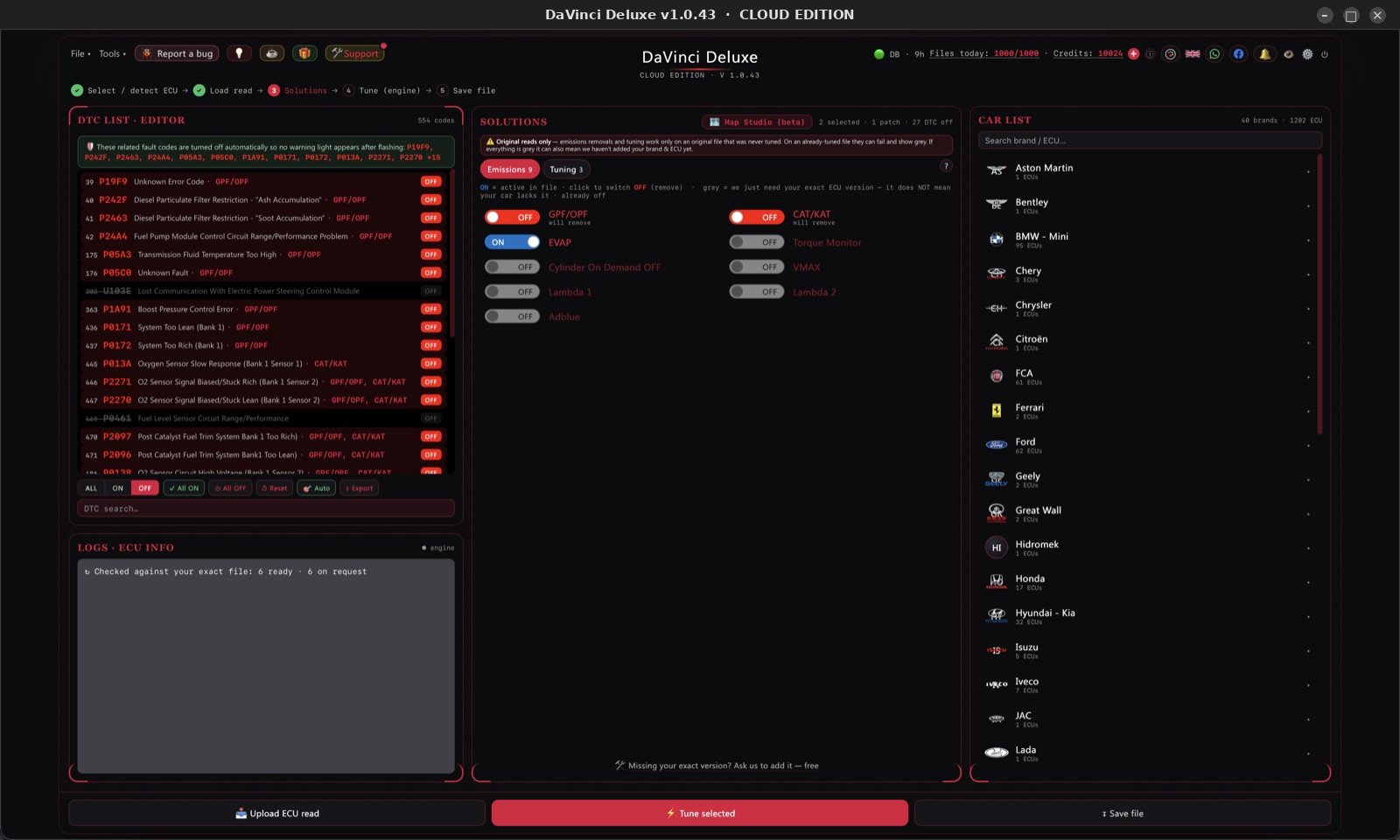
Task: Toggle OFF badge for P0171 code
Action: coord(430,327)
